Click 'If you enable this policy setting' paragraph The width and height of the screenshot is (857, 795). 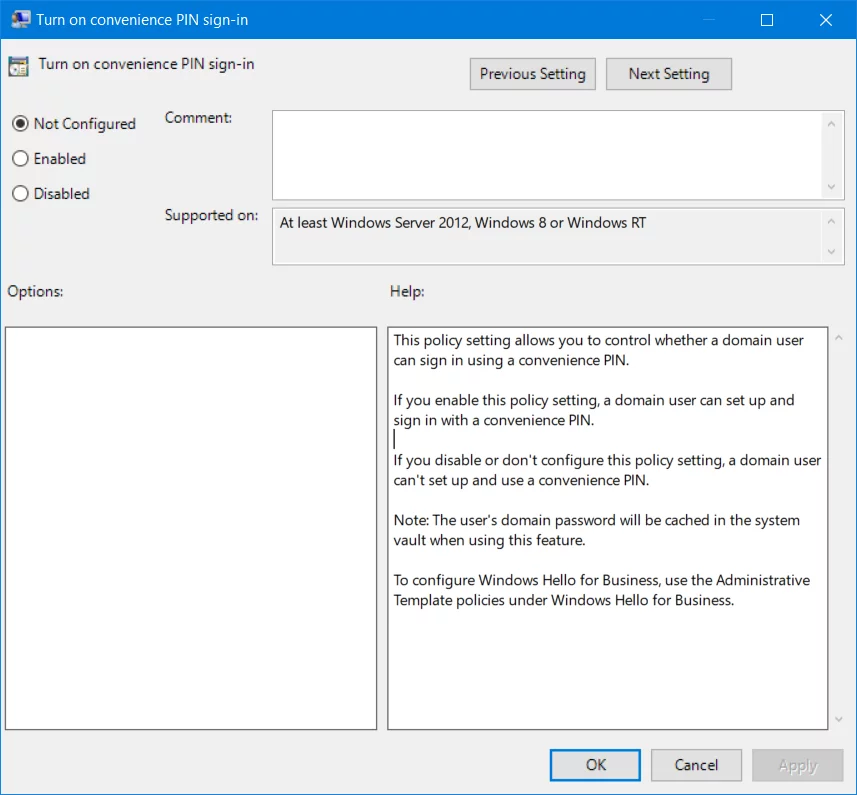594,410
